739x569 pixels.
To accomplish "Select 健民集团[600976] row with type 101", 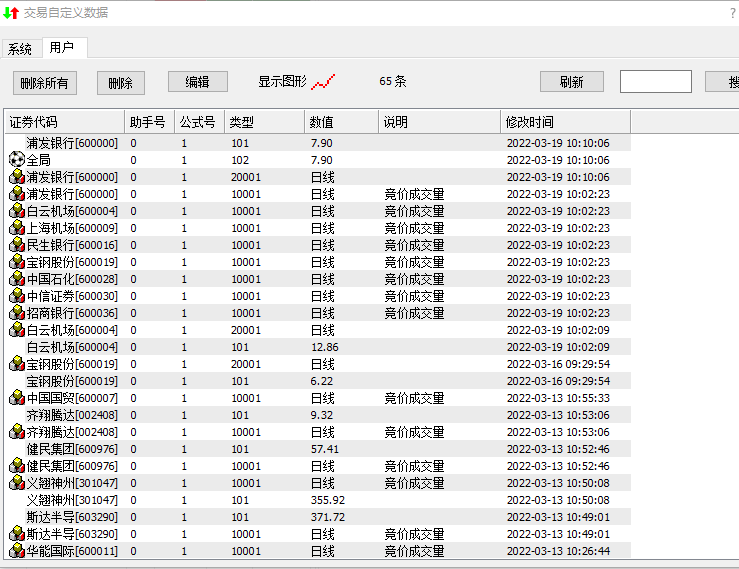I will coord(318,449).
